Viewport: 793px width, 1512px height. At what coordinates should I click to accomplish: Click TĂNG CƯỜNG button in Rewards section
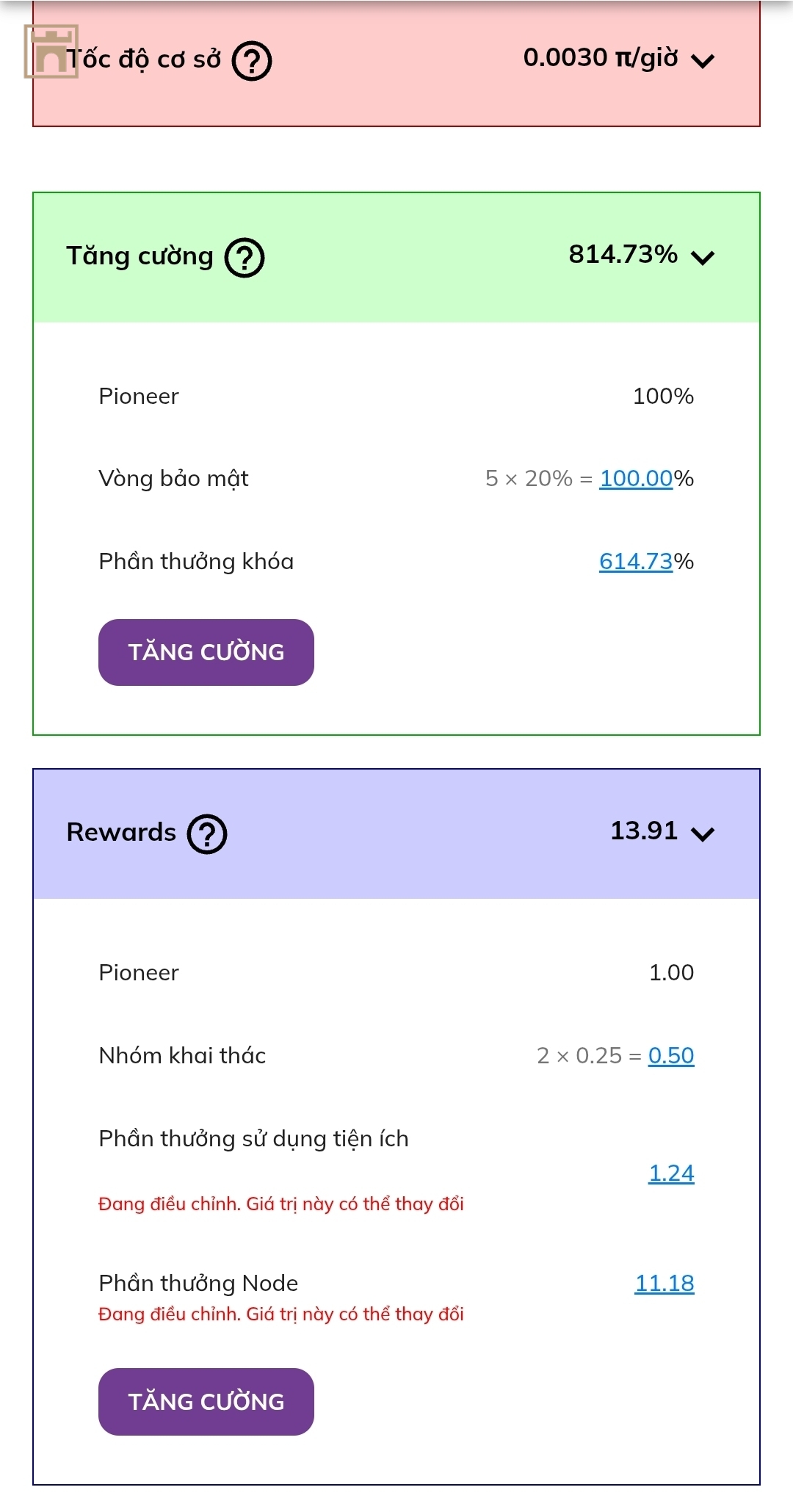tap(206, 1402)
